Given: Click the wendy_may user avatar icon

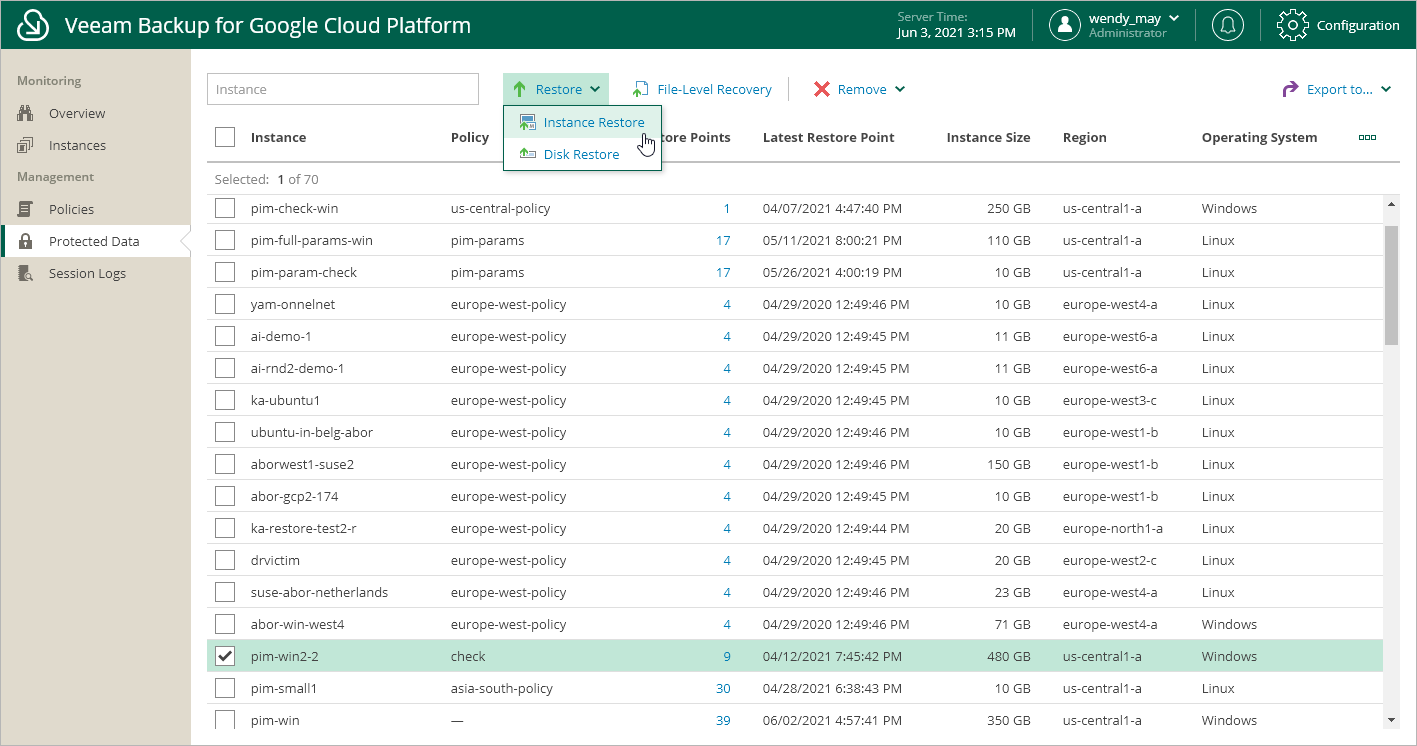Looking at the screenshot, I should pyautogui.click(x=1065, y=25).
